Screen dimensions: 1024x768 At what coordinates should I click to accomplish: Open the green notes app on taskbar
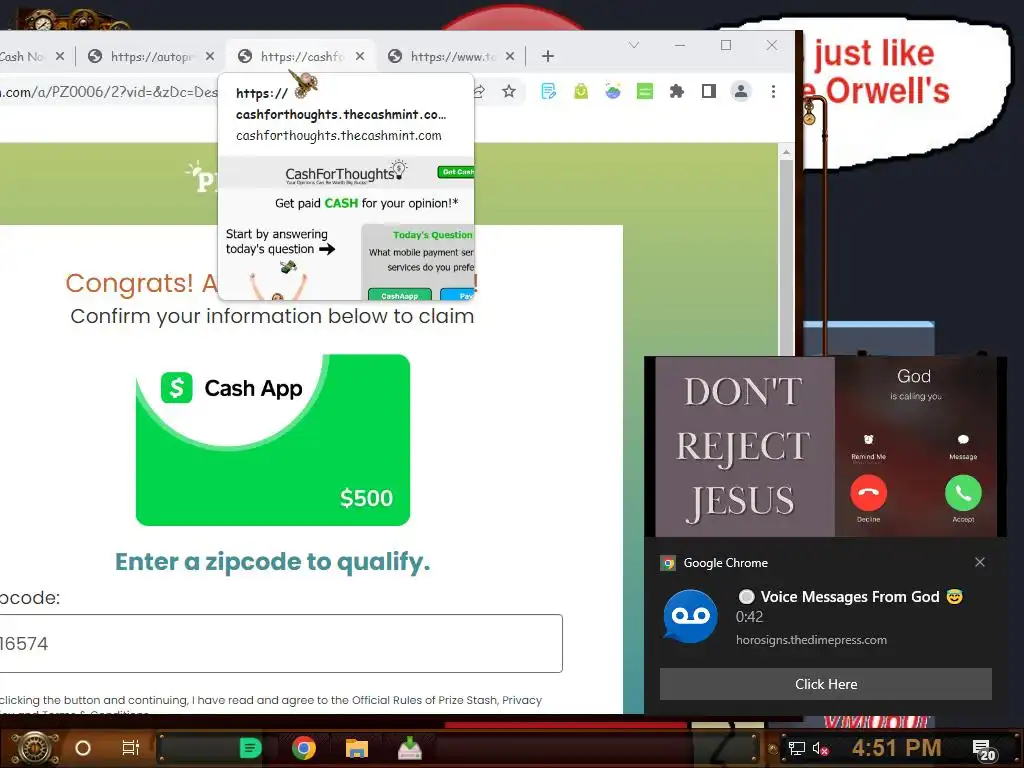(250, 748)
